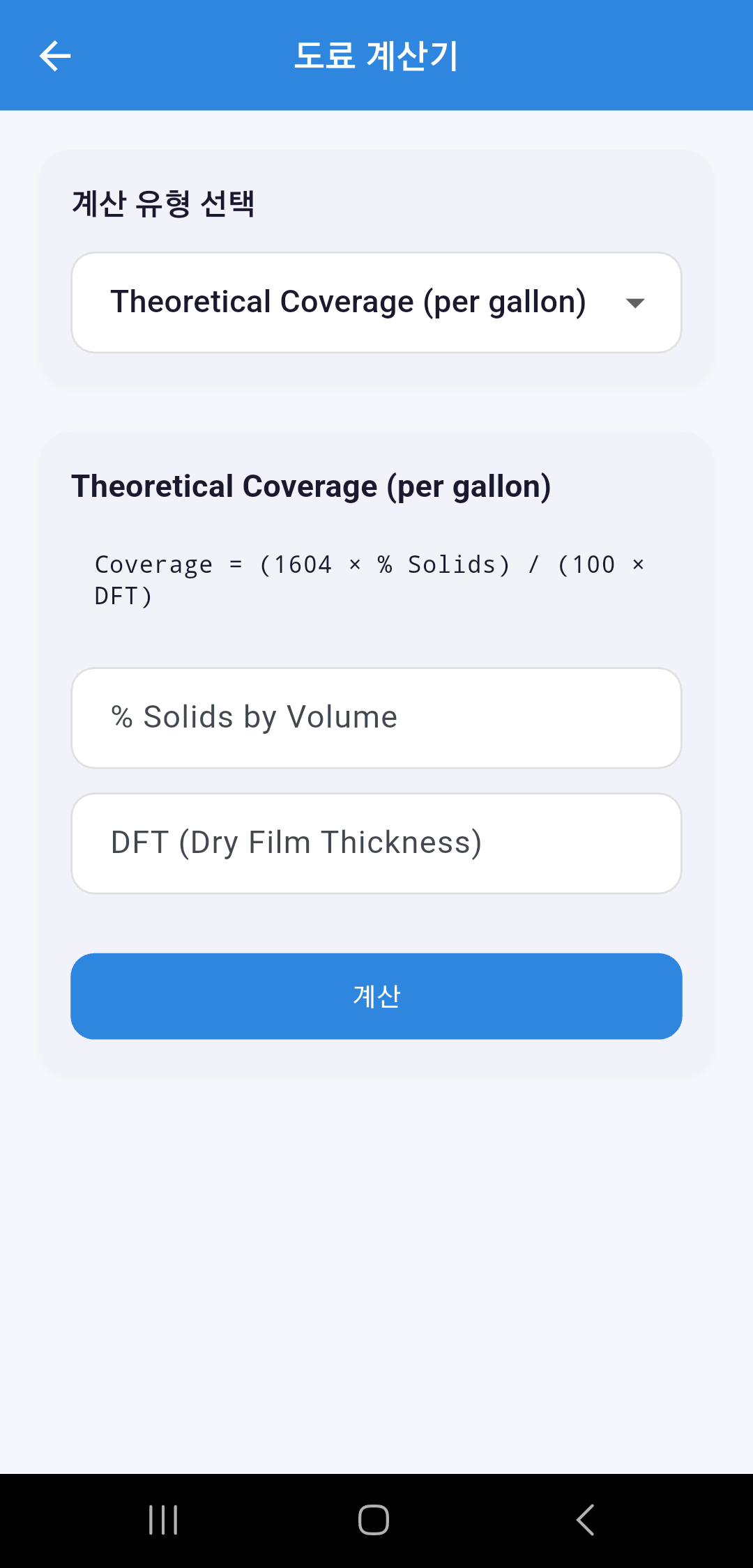Tap the back arrow in the header
This screenshot has width=753, height=1568.
(x=55, y=56)
